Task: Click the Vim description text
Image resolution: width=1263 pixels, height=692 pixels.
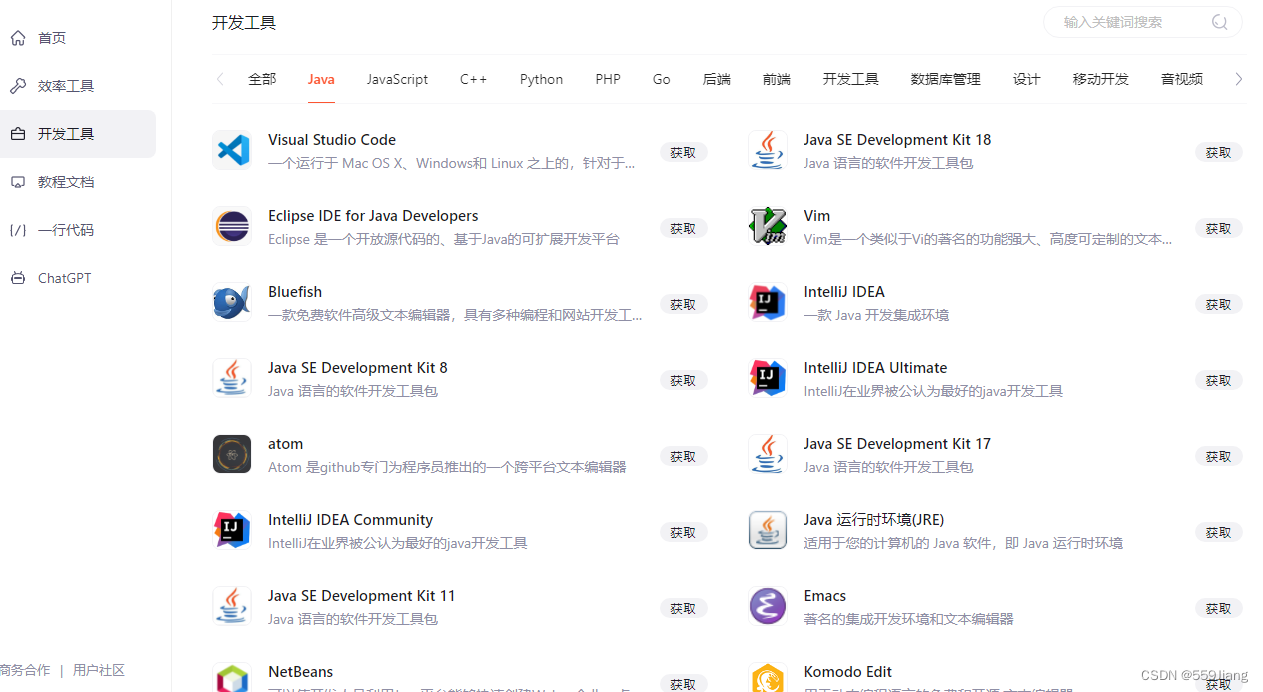Action: tap(988, 239)
